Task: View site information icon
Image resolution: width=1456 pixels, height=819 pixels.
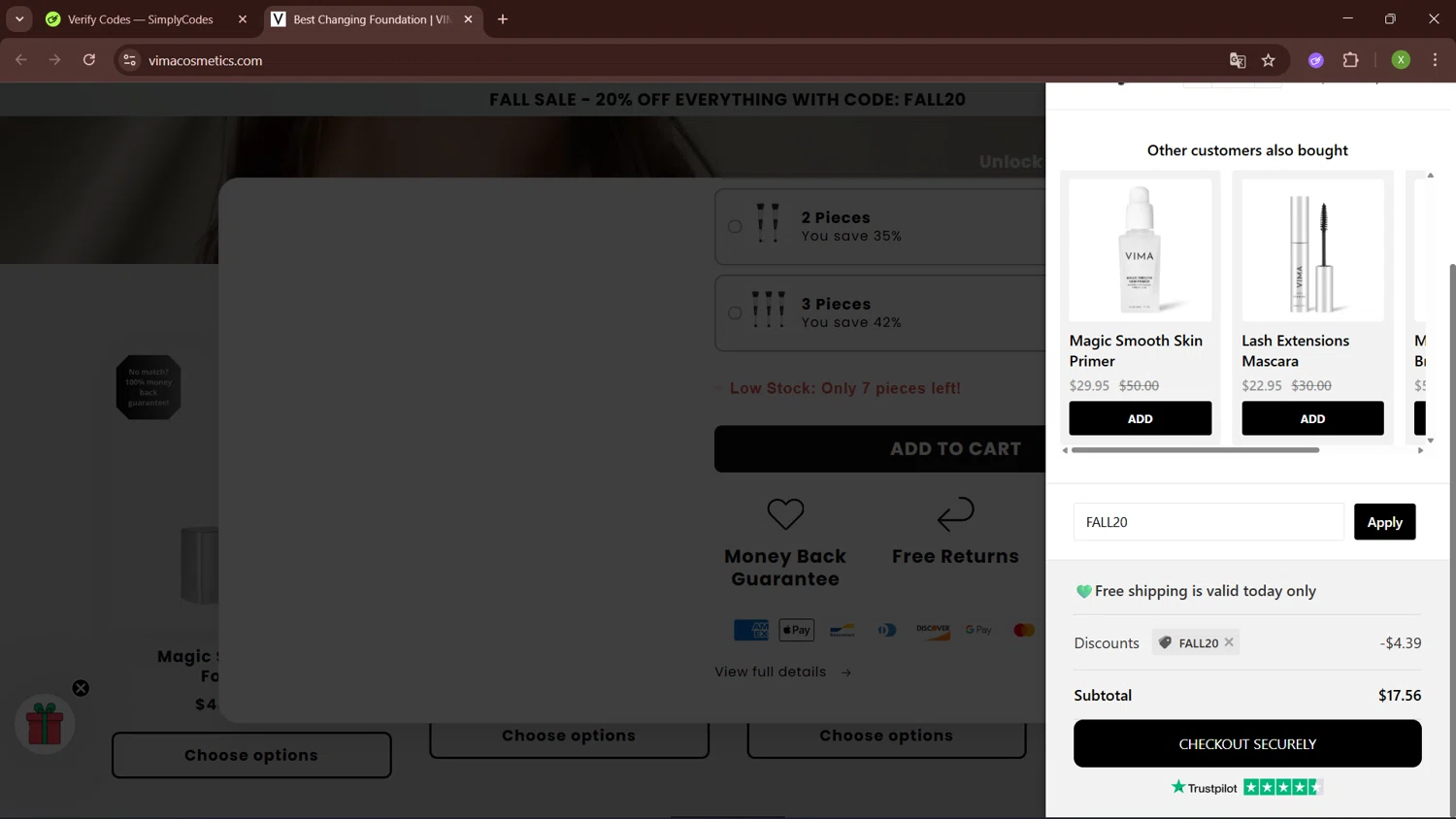Action: 129,60
